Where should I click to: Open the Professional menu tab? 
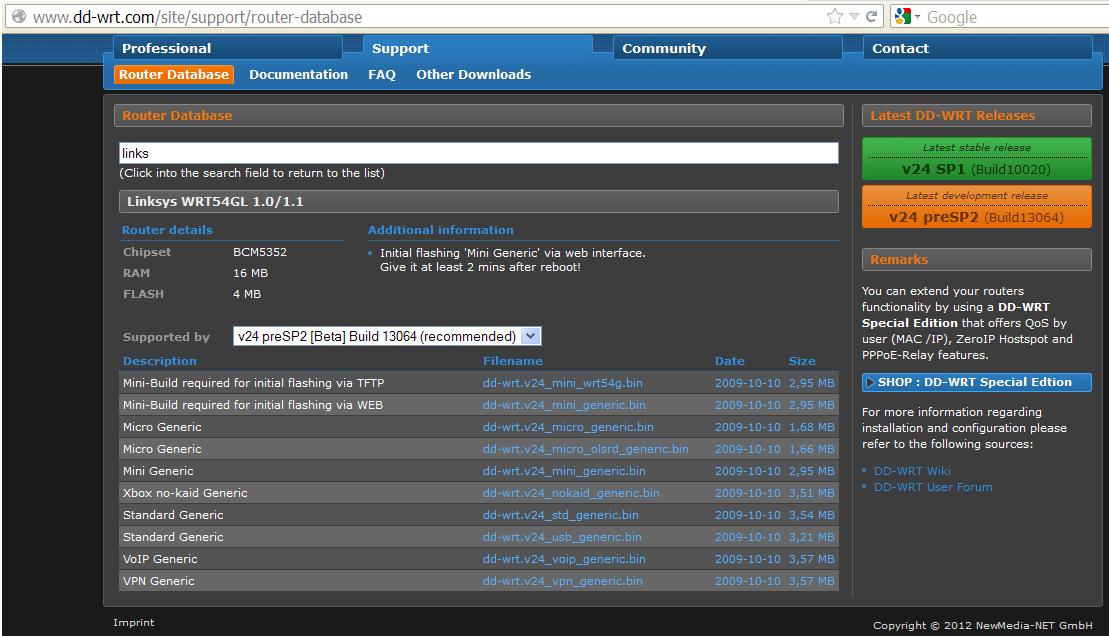point(228,48)
